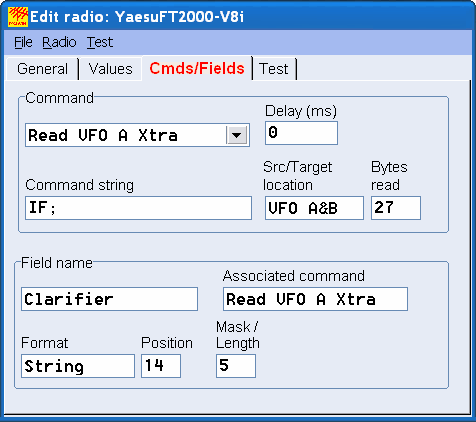Click the Associated command label

[x=294, y=276]
